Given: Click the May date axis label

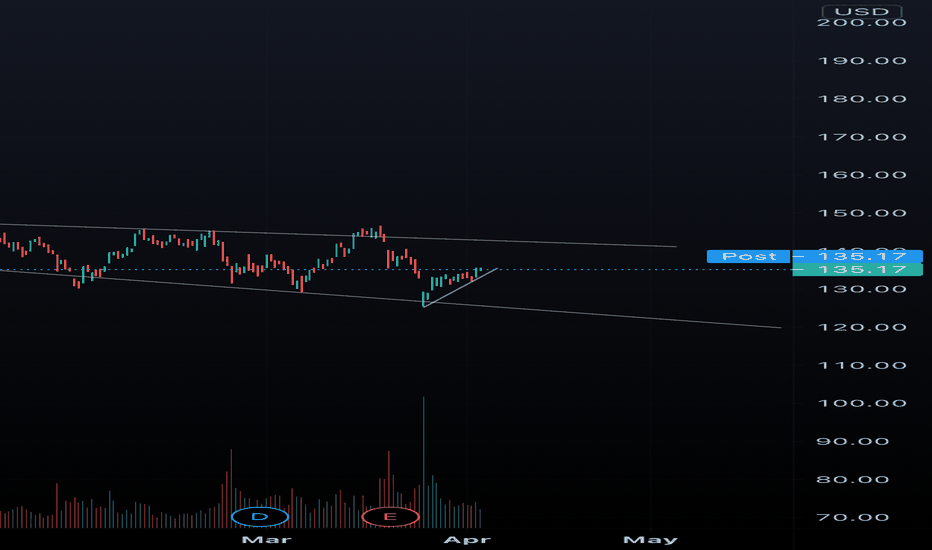Looking at the screenshot, I should click(x=650, y=540).
